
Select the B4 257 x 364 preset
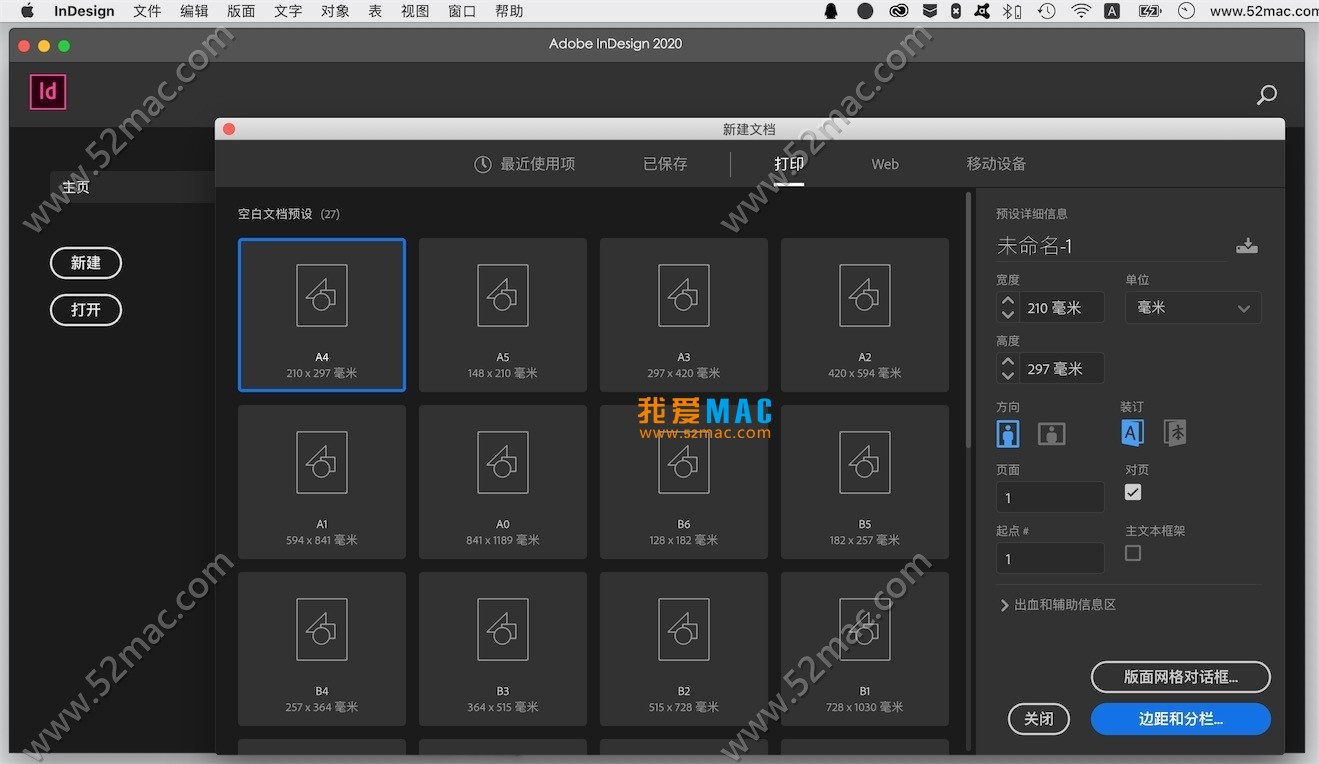[322, 649]
